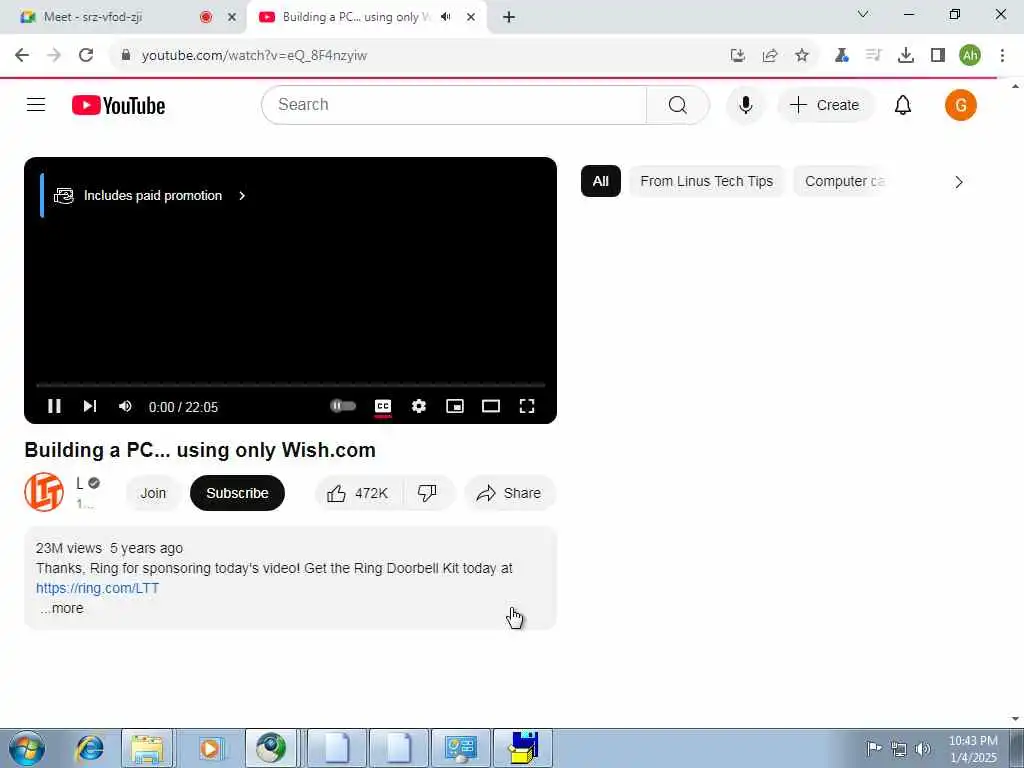The width and height of the screenshot is (1024, 768).
Task: Skip to the next video
Action: 90,406
